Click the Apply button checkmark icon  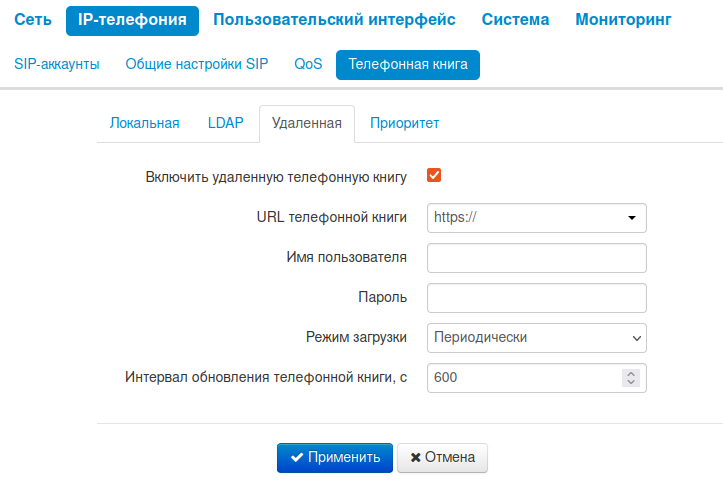[x=297, y=458]
